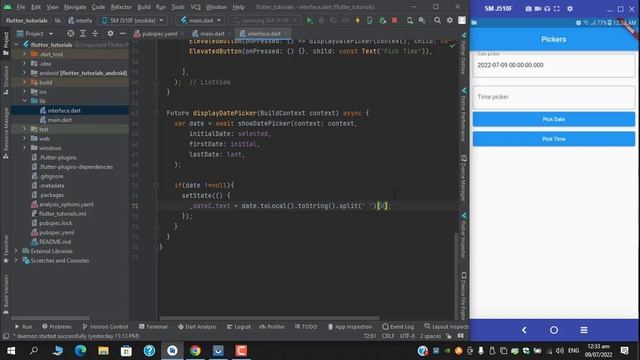Viewport: 640px width, 360px height.
Task: Trigger Flutter Hot Reload lightning icon
Action: coord(358,20)
